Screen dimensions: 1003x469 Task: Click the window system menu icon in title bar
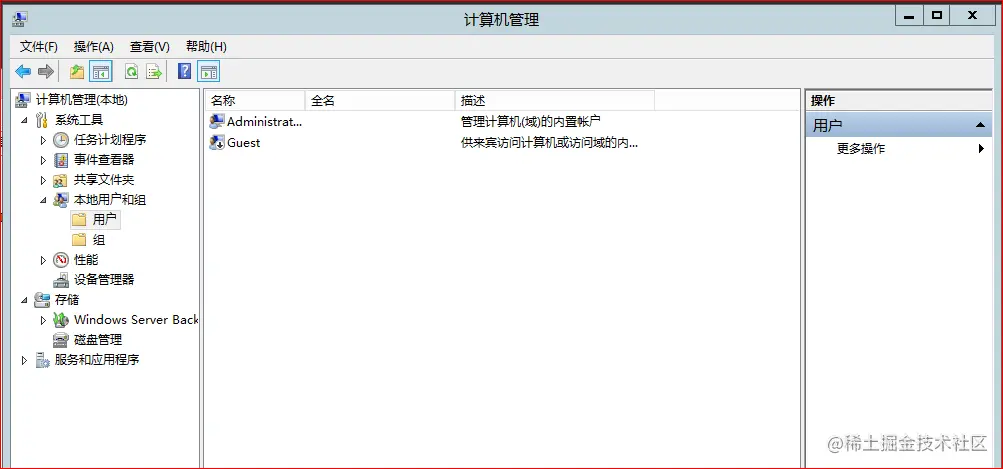19,19
